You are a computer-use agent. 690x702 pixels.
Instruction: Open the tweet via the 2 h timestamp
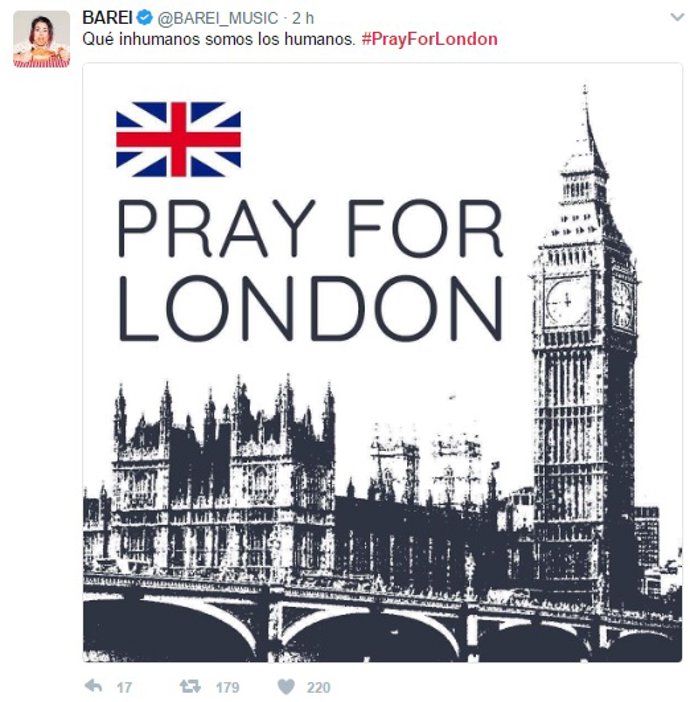303,18
